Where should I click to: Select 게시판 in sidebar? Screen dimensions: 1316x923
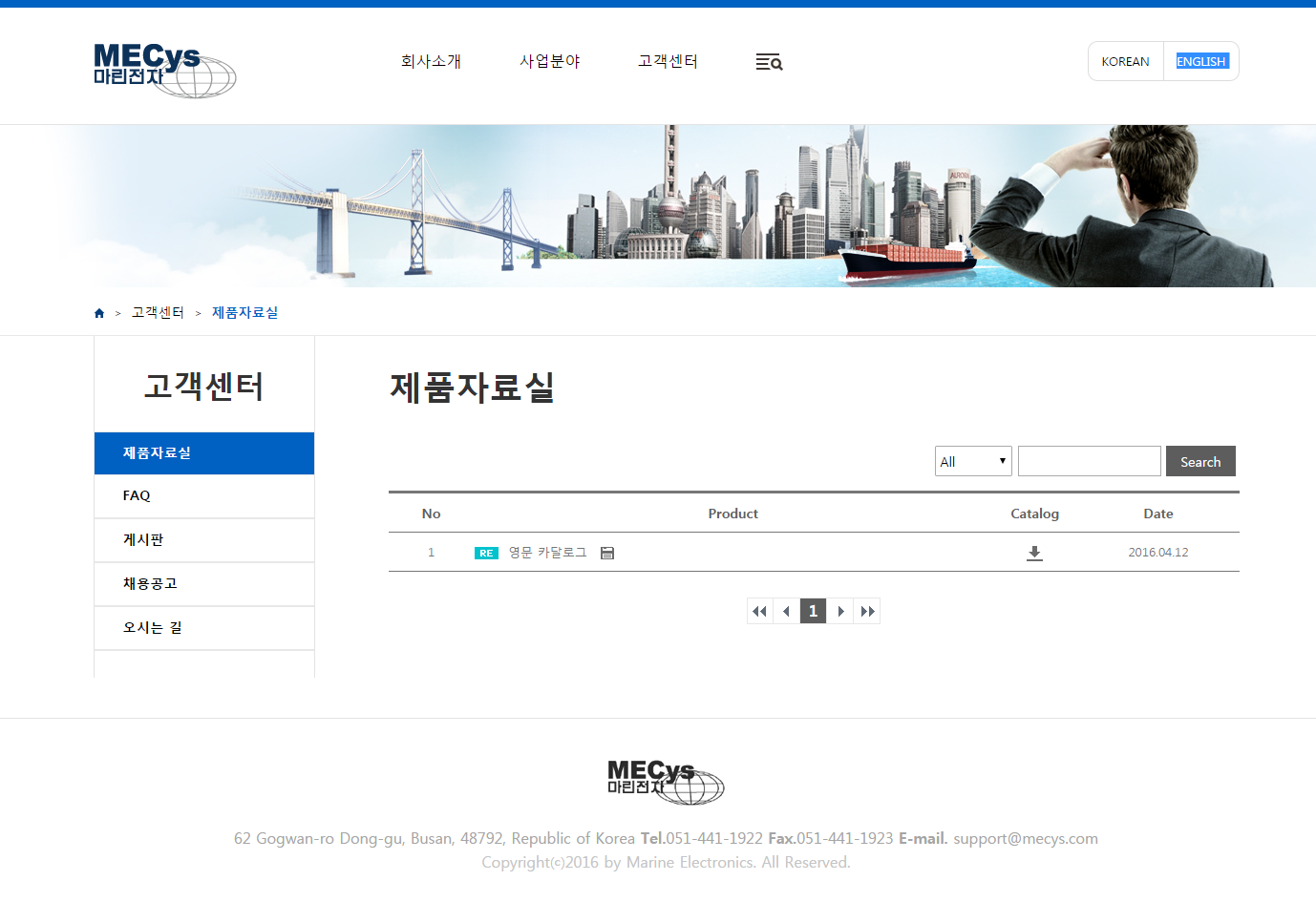(204, 540)
